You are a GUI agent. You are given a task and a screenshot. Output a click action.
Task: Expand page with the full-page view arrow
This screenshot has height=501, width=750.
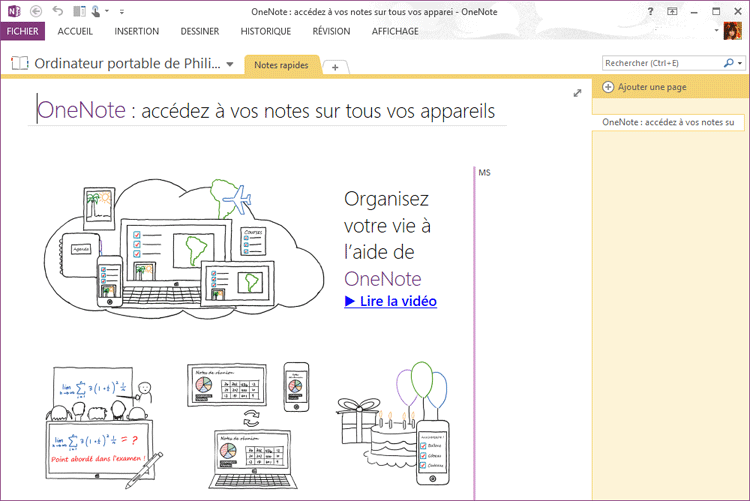point(577,93)
